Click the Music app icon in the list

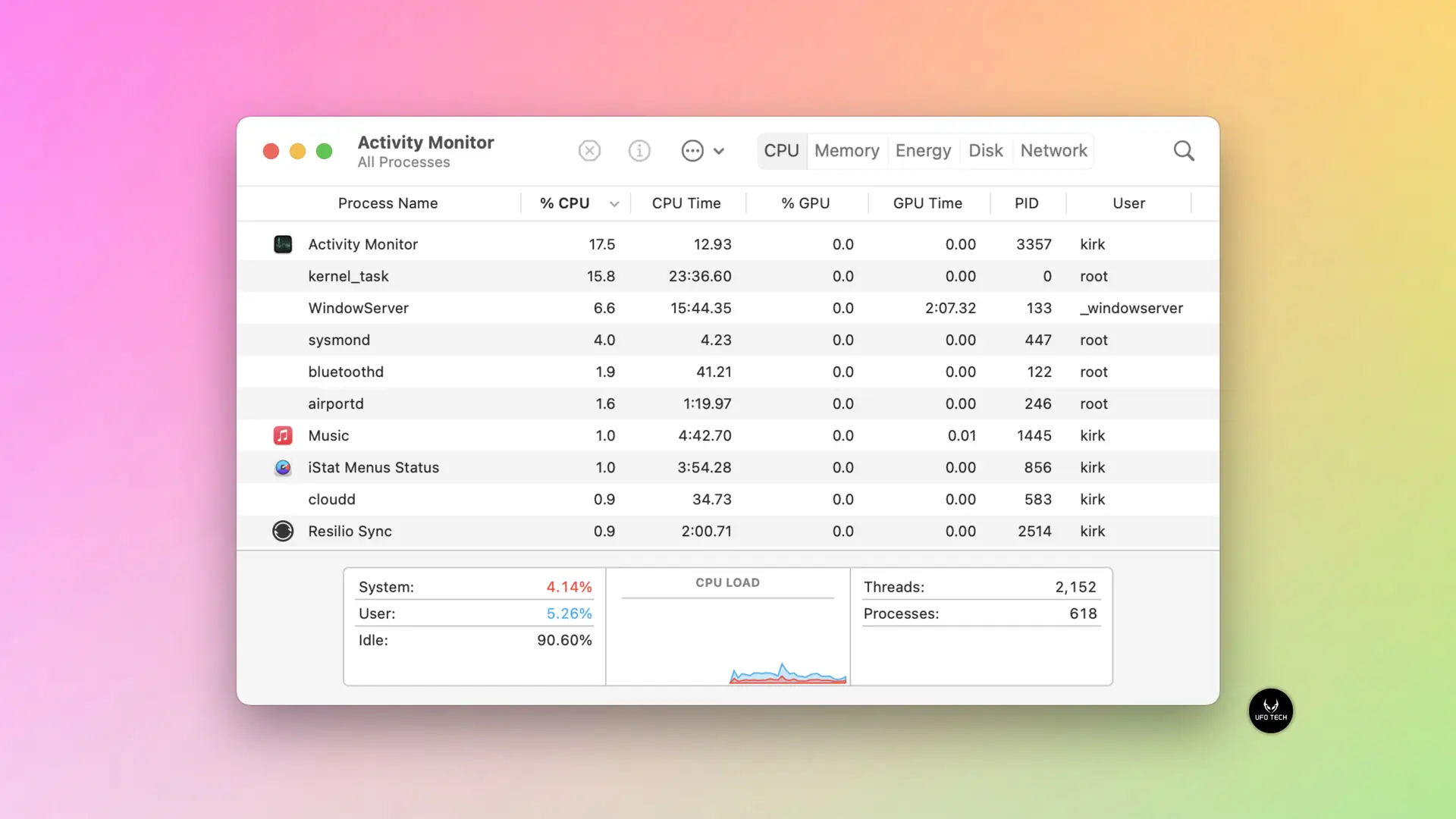click(283, 435)
